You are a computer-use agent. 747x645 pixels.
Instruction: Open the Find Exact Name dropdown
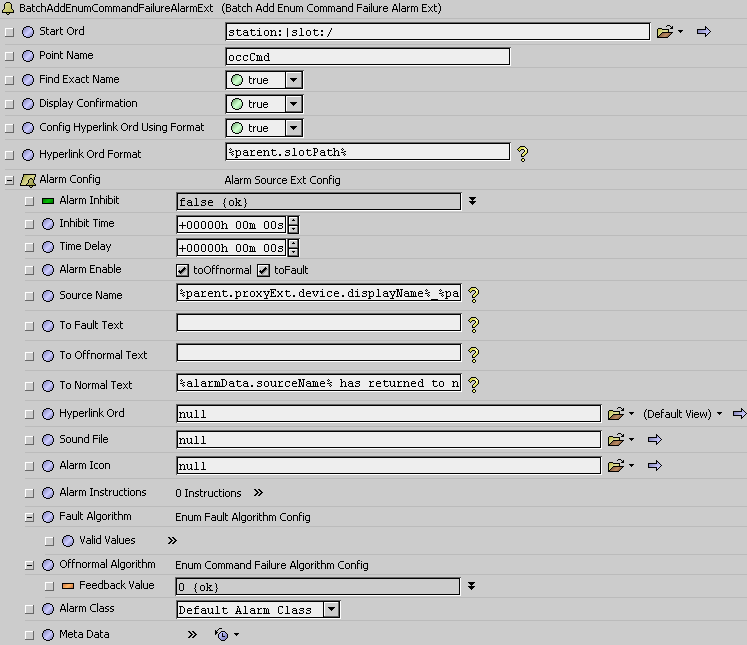pos(294,80)
